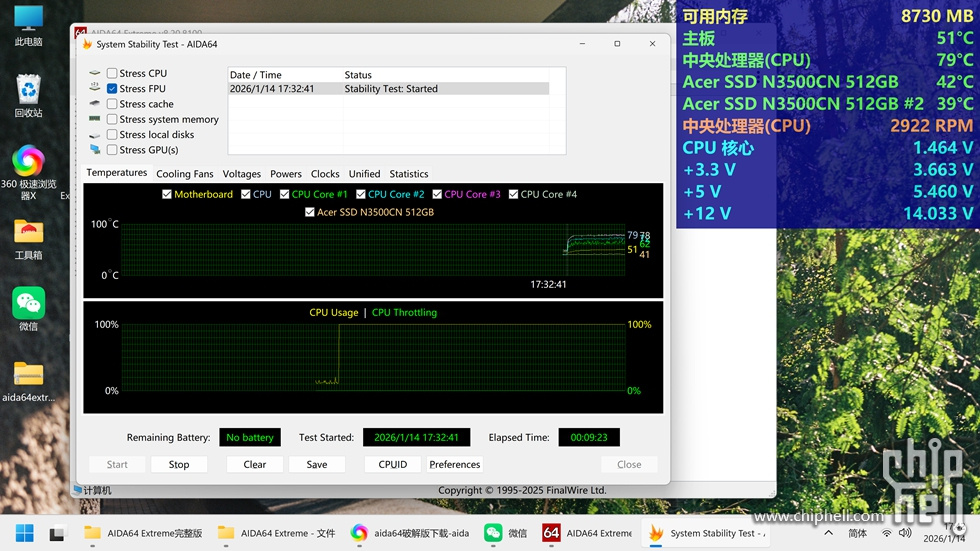
Task: Open the CPUID panel
Action: point(392,464)
